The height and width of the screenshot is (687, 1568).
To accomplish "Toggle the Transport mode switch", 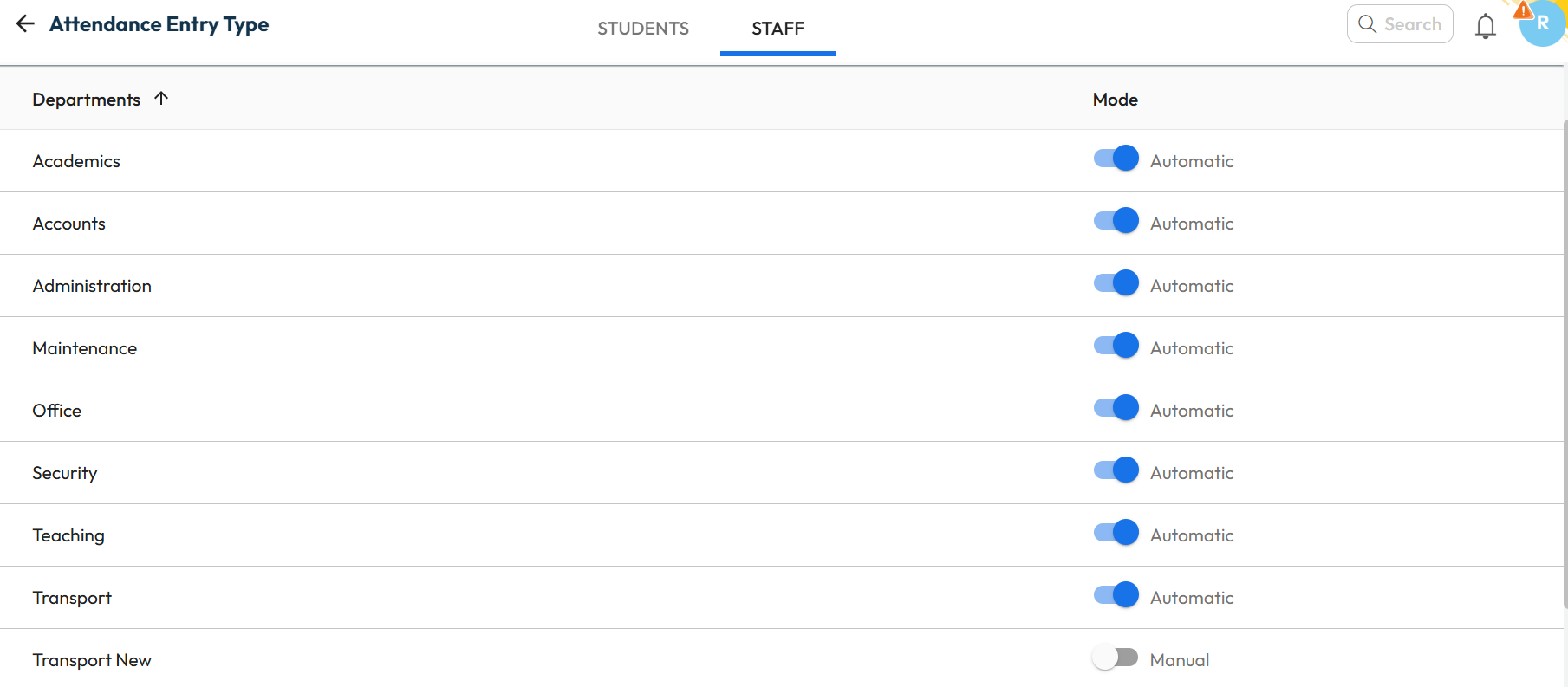I will (x=1116, y=596).
